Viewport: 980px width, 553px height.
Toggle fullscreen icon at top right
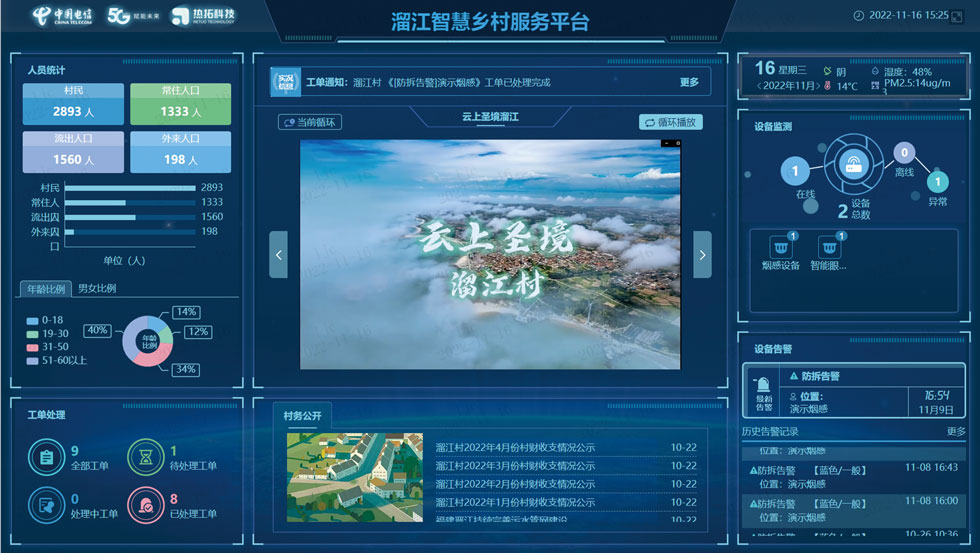click(957, 17)
